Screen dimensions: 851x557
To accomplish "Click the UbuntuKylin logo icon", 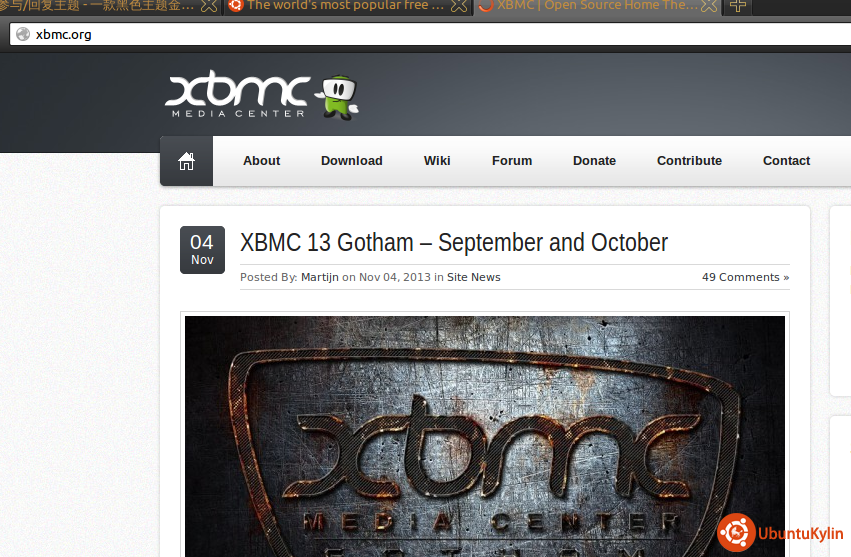I will 736,533.
